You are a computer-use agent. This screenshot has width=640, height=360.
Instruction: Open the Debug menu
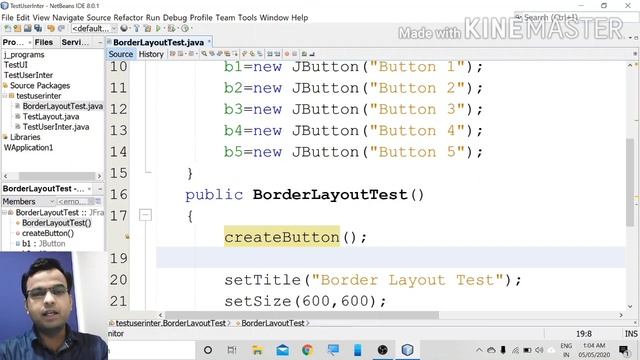coord(175,18)
